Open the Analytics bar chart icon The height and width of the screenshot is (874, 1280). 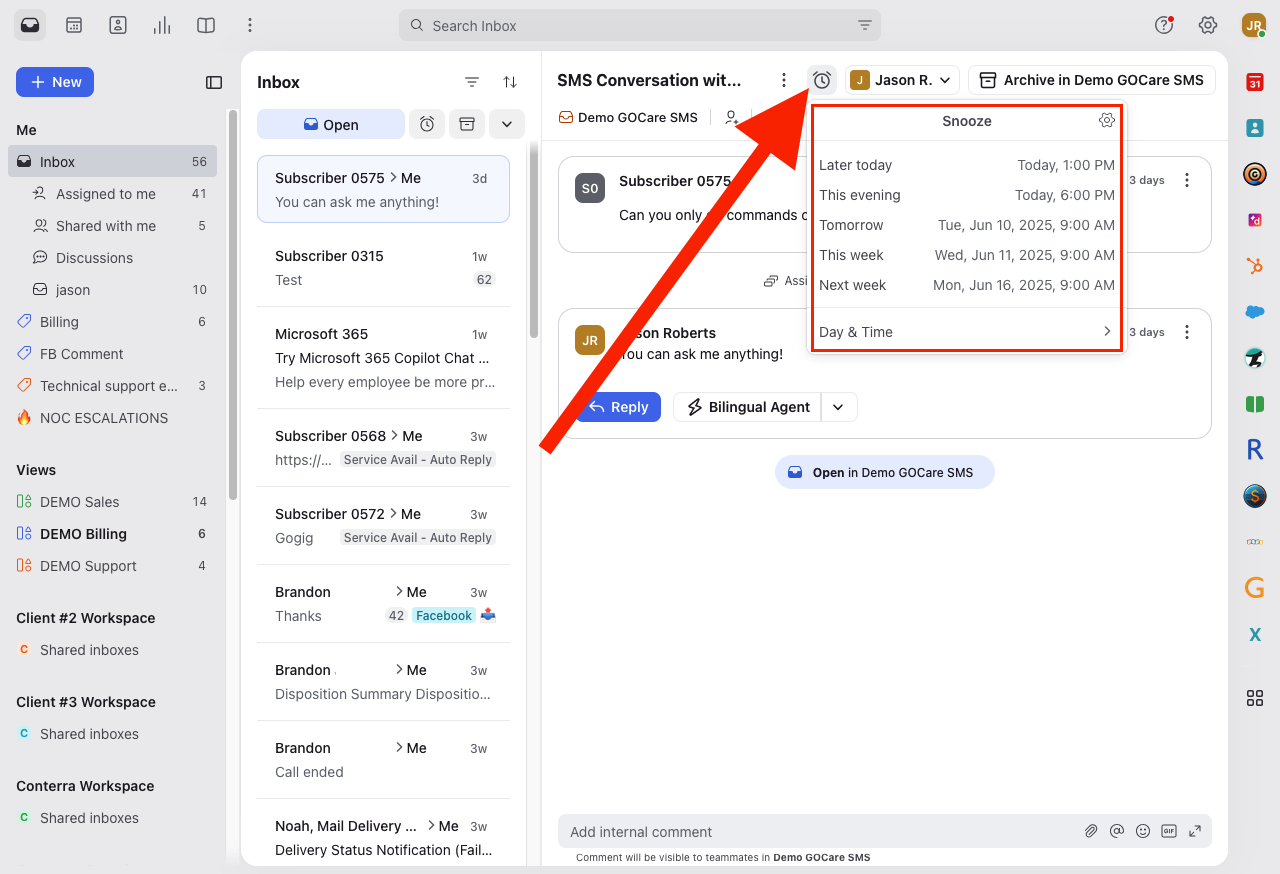point(162,25)
